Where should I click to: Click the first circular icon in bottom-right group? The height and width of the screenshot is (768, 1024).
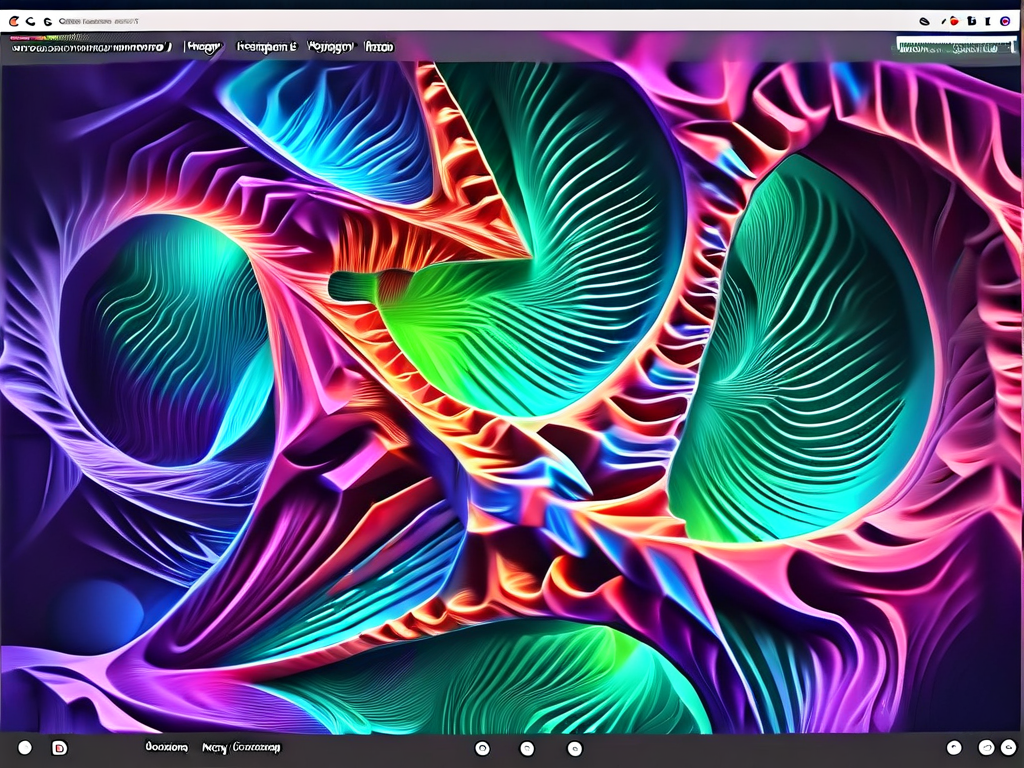(x=954, y=747)
